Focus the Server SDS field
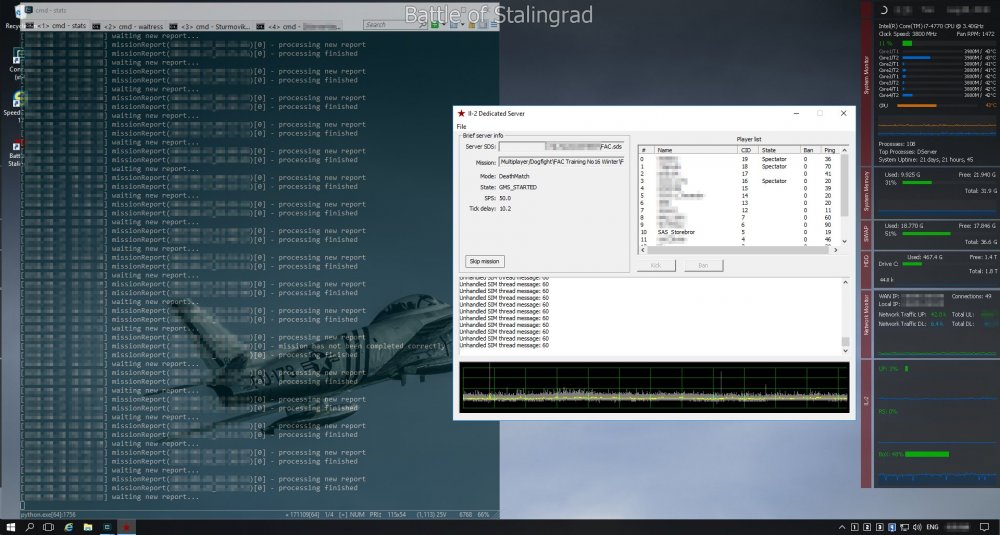This screenshot has width=1000, height=535. (561, 147)
